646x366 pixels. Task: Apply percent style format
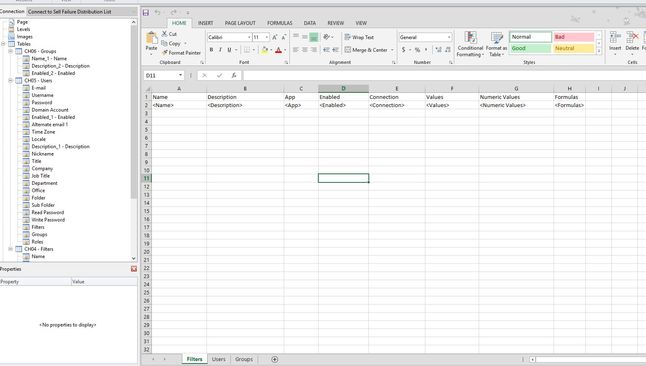(x=417, y=50)
